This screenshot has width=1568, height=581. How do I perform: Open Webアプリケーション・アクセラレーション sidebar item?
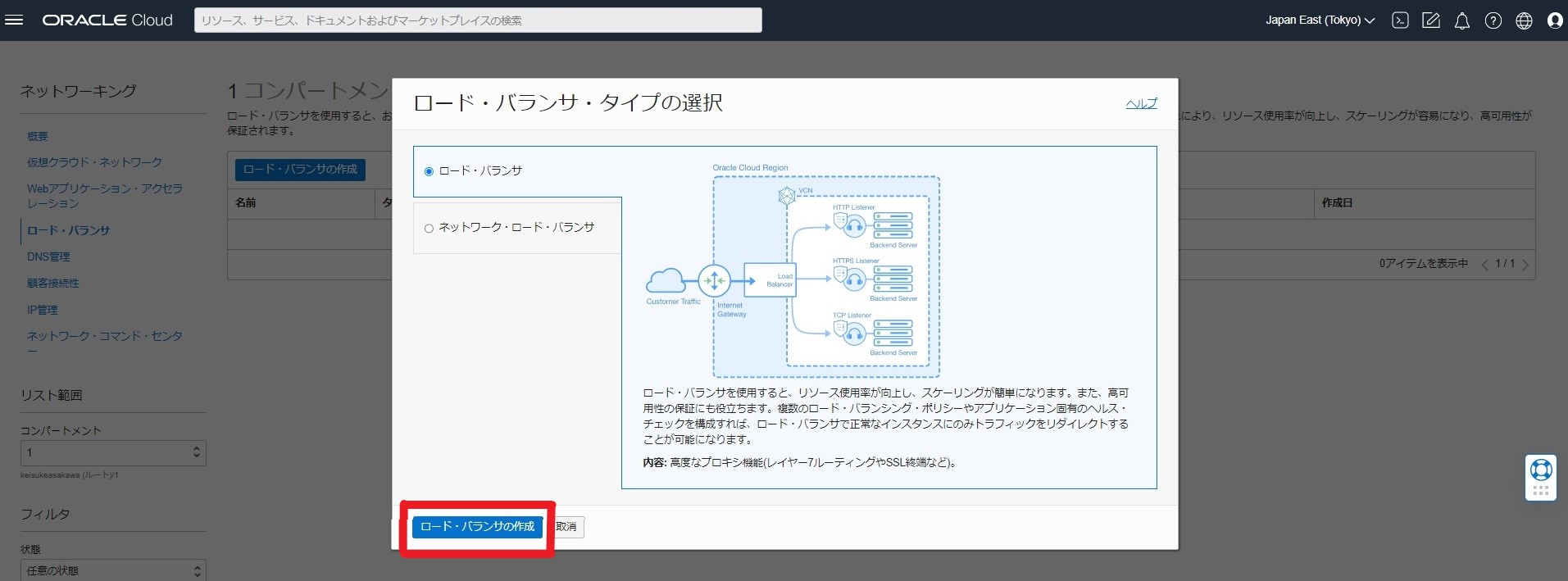(x=105, y=196)
